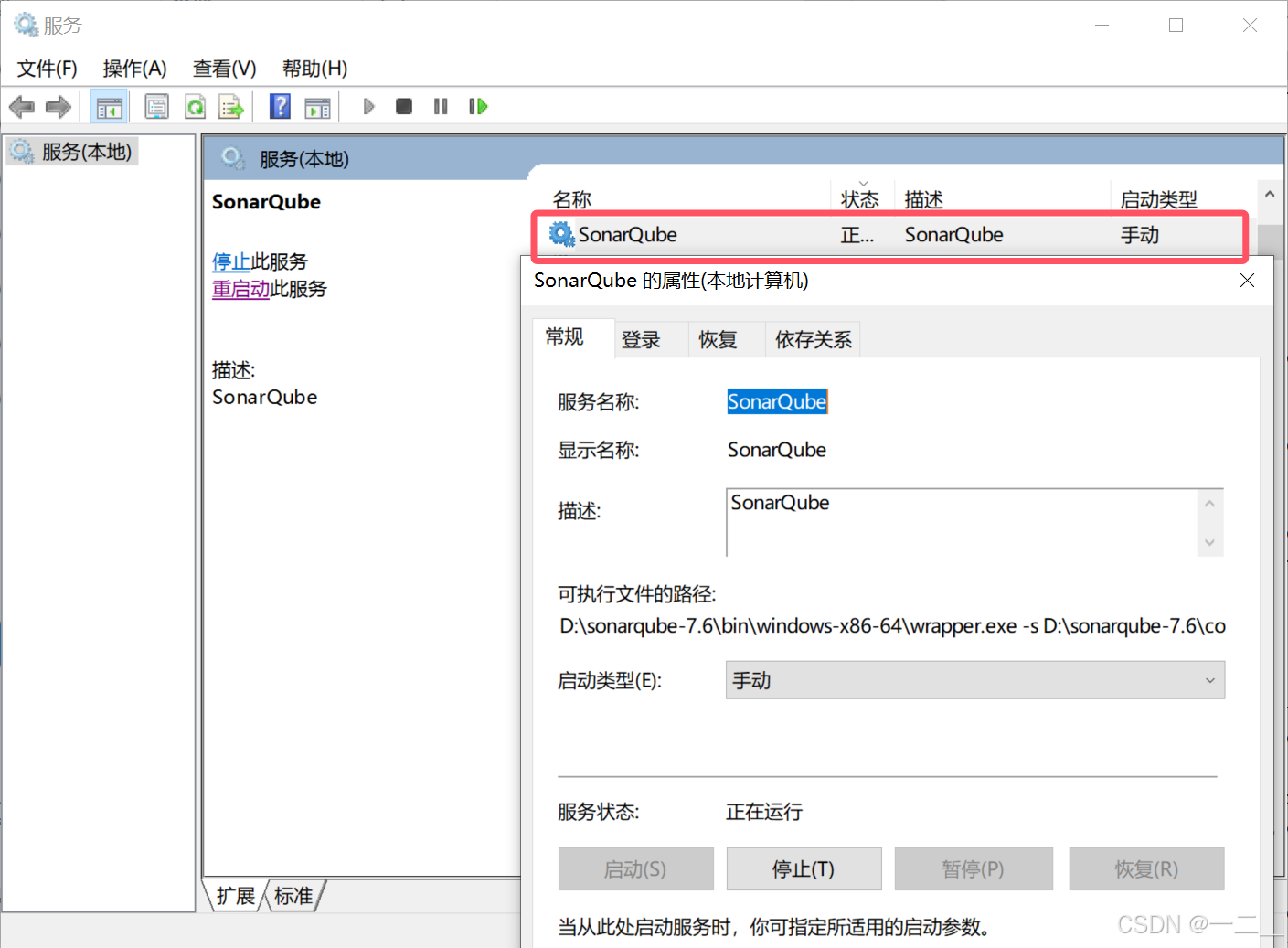Toggle the show/hide console tree icon
Screen dimensions: 1288x948
(109, 107)
